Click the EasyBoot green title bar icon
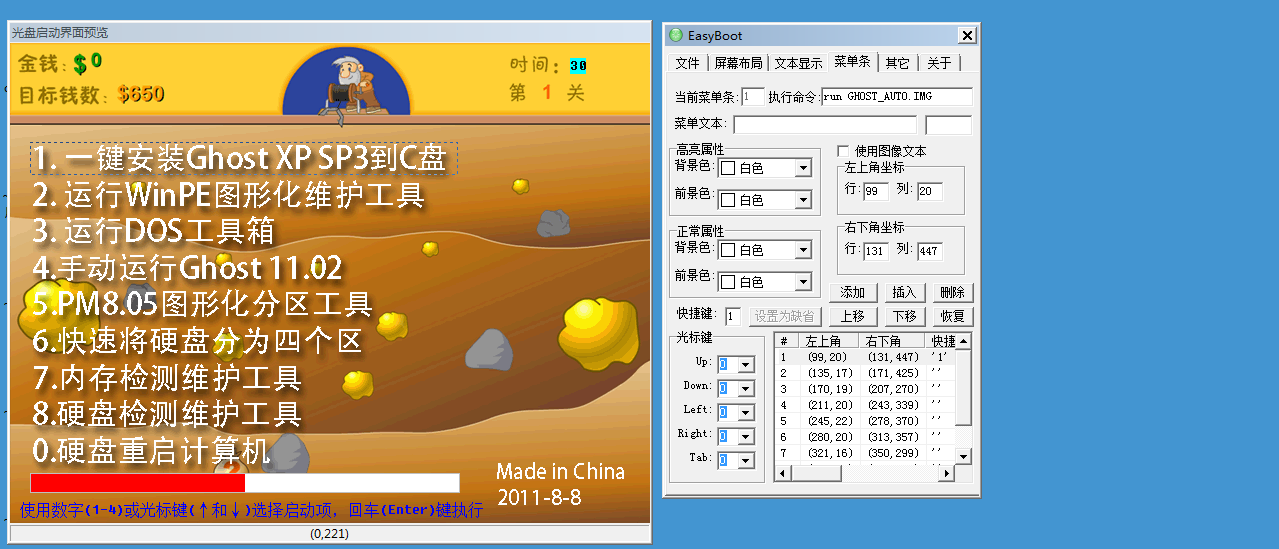 coord(676,36)
